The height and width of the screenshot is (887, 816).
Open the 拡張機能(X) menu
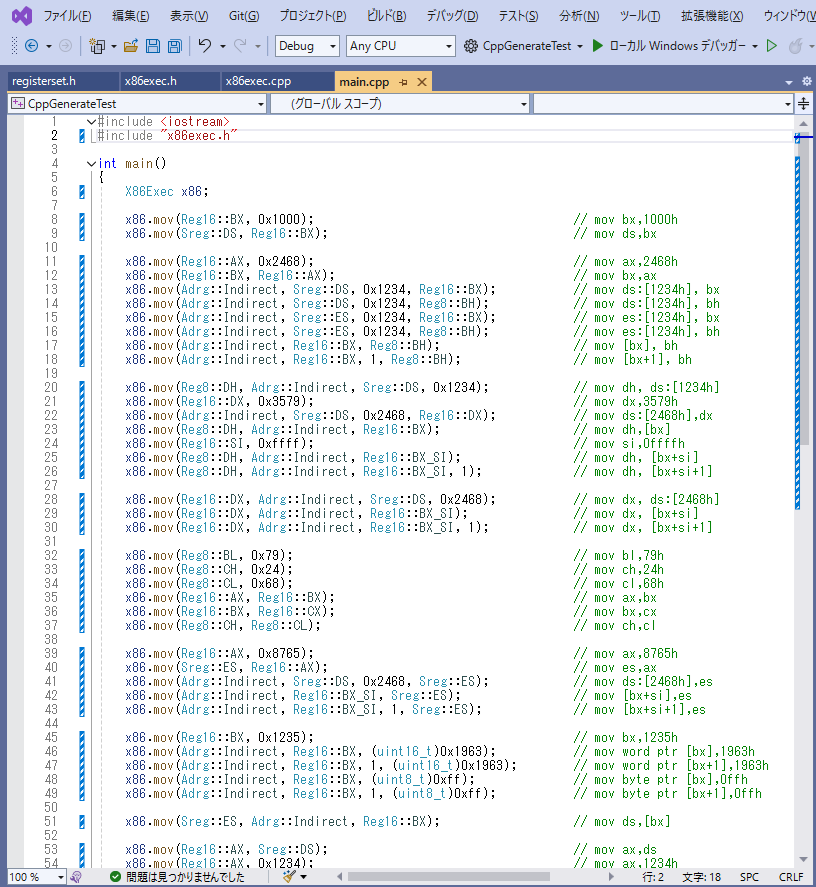(712, 16)
